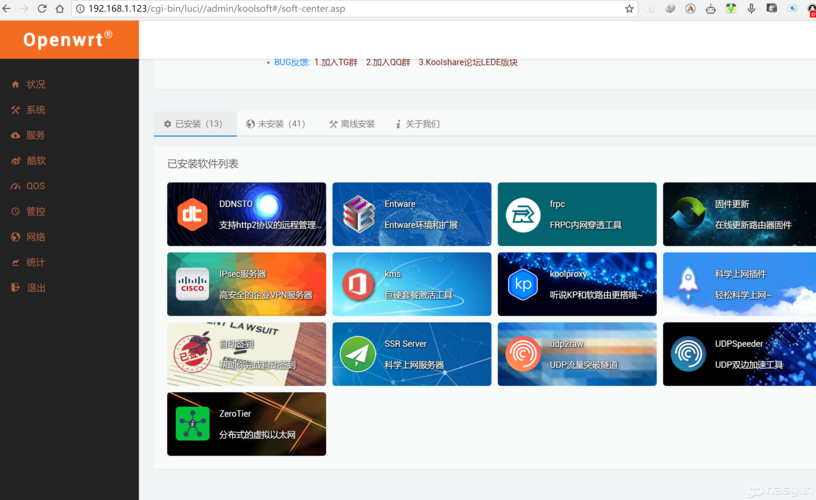Click the home icon beside 状况
The width and height of the screenshot is (816, 500).
pos(15,84)
